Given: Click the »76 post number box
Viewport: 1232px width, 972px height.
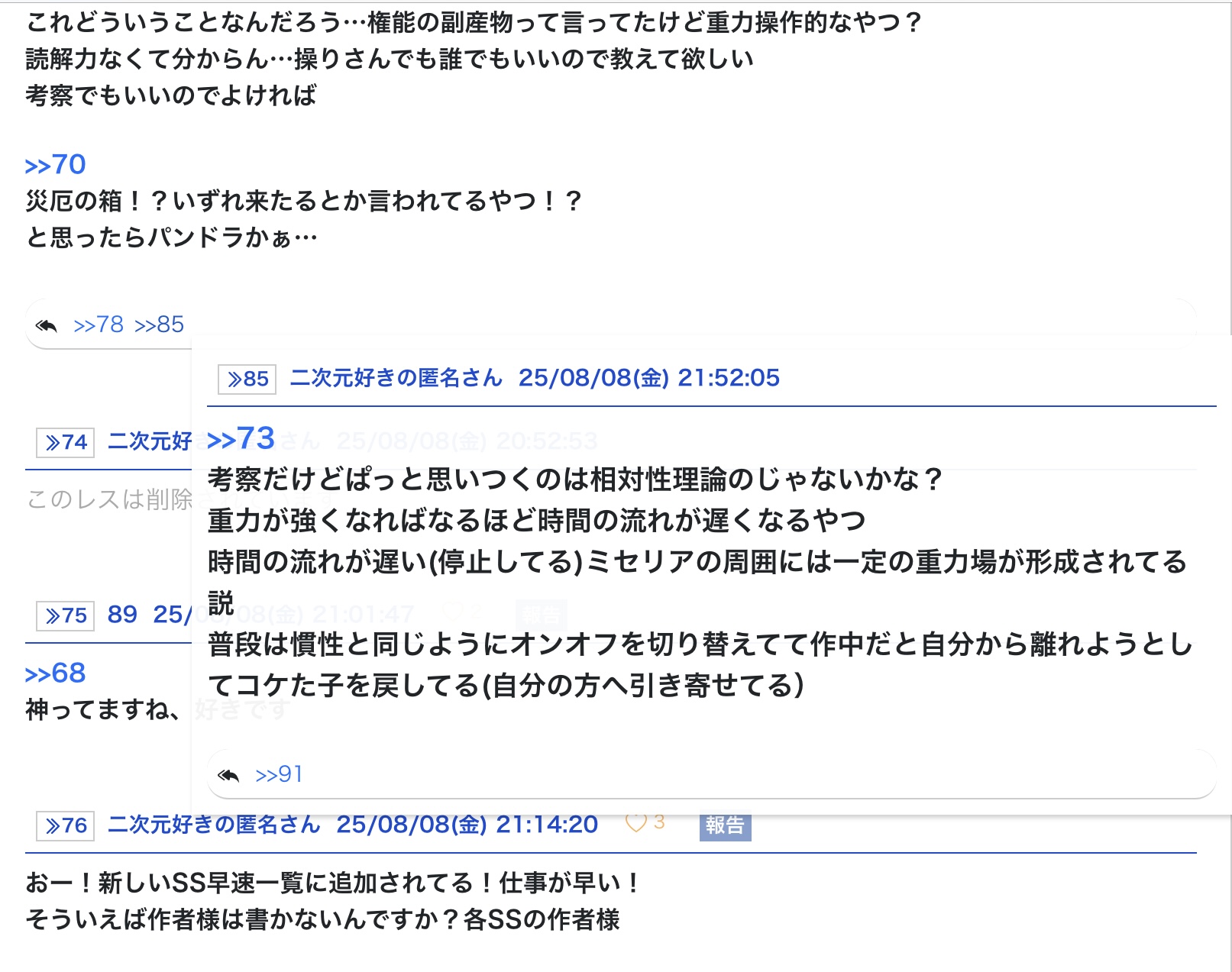Looking at the screenshot, I should click(66, 825).
